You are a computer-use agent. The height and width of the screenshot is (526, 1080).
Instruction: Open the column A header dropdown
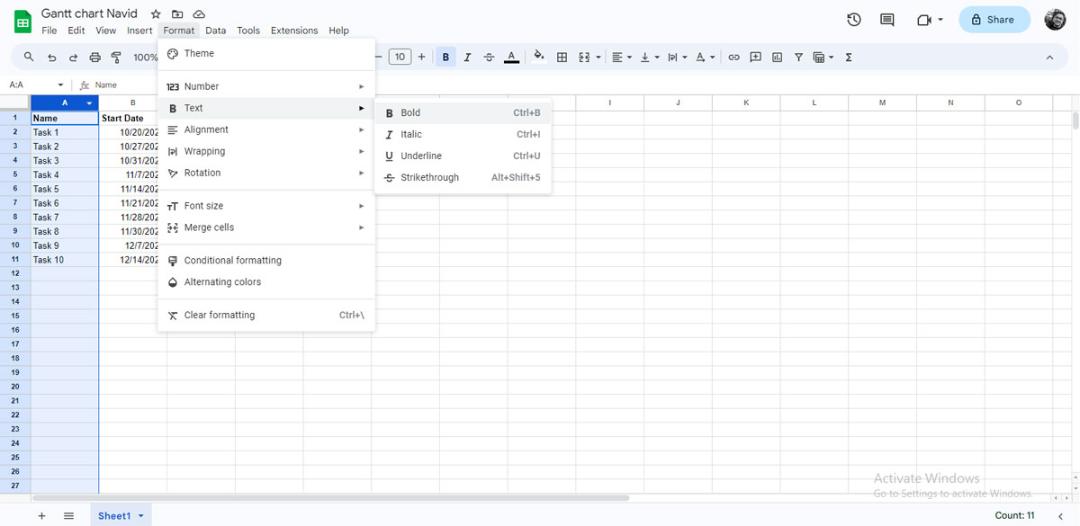pos(89,103)
